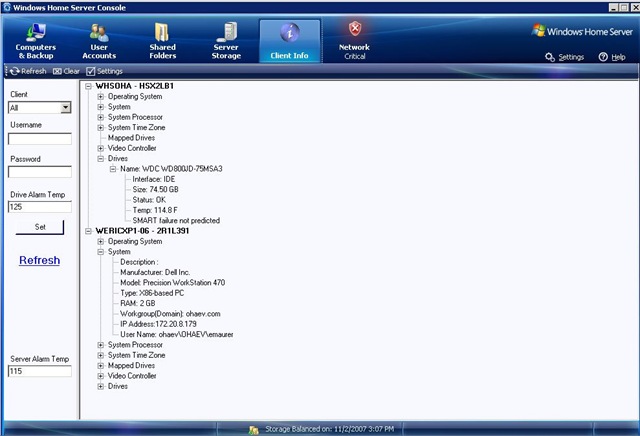
Task: Select 'RAM: 2 GB' row
Action: [138, 303]
